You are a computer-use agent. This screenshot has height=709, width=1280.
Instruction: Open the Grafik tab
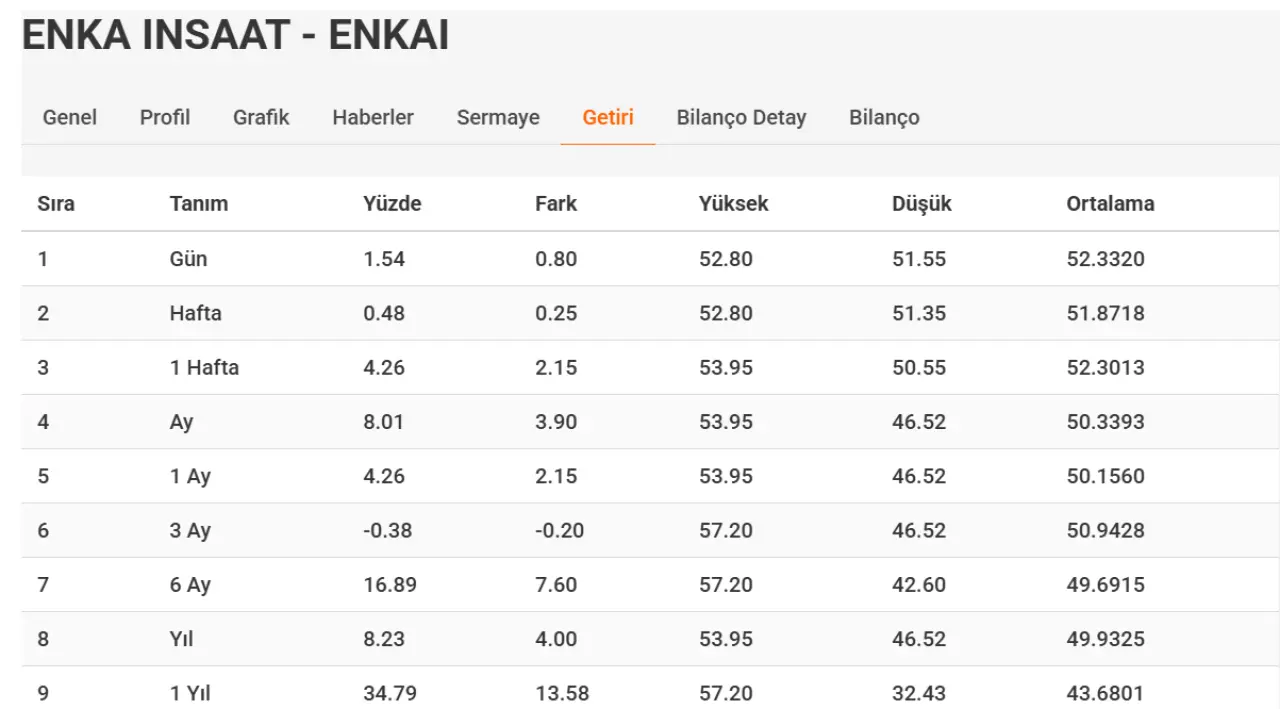[x=261, y=117]
